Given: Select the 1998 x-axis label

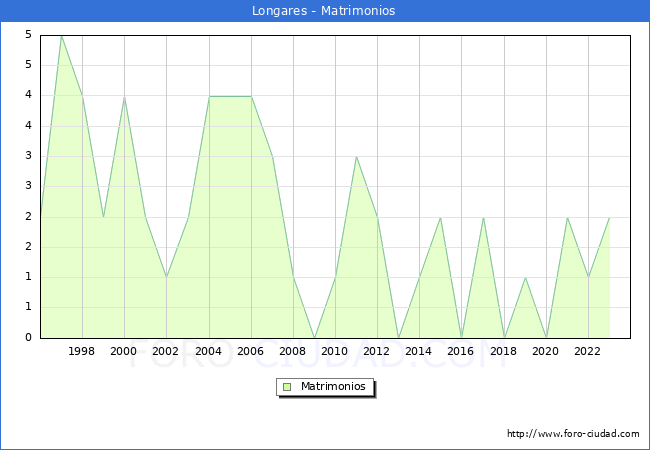Looking at the screenshot, I should [x=81, y=351].
